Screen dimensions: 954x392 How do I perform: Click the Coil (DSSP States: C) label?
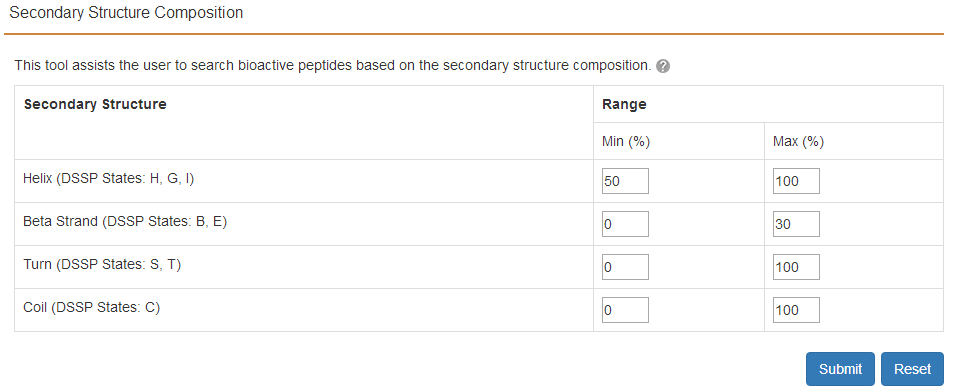(x=91, y=307)
